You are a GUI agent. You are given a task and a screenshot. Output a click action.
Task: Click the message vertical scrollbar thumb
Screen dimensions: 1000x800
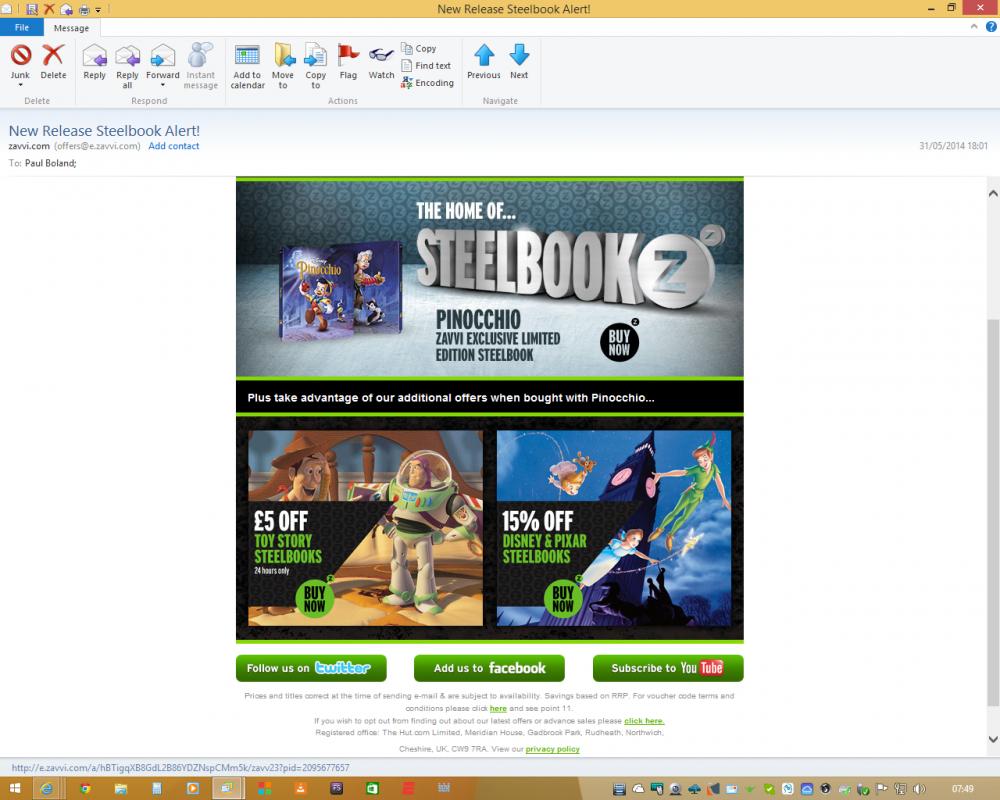pyautogui.click(x=993, y=510)
